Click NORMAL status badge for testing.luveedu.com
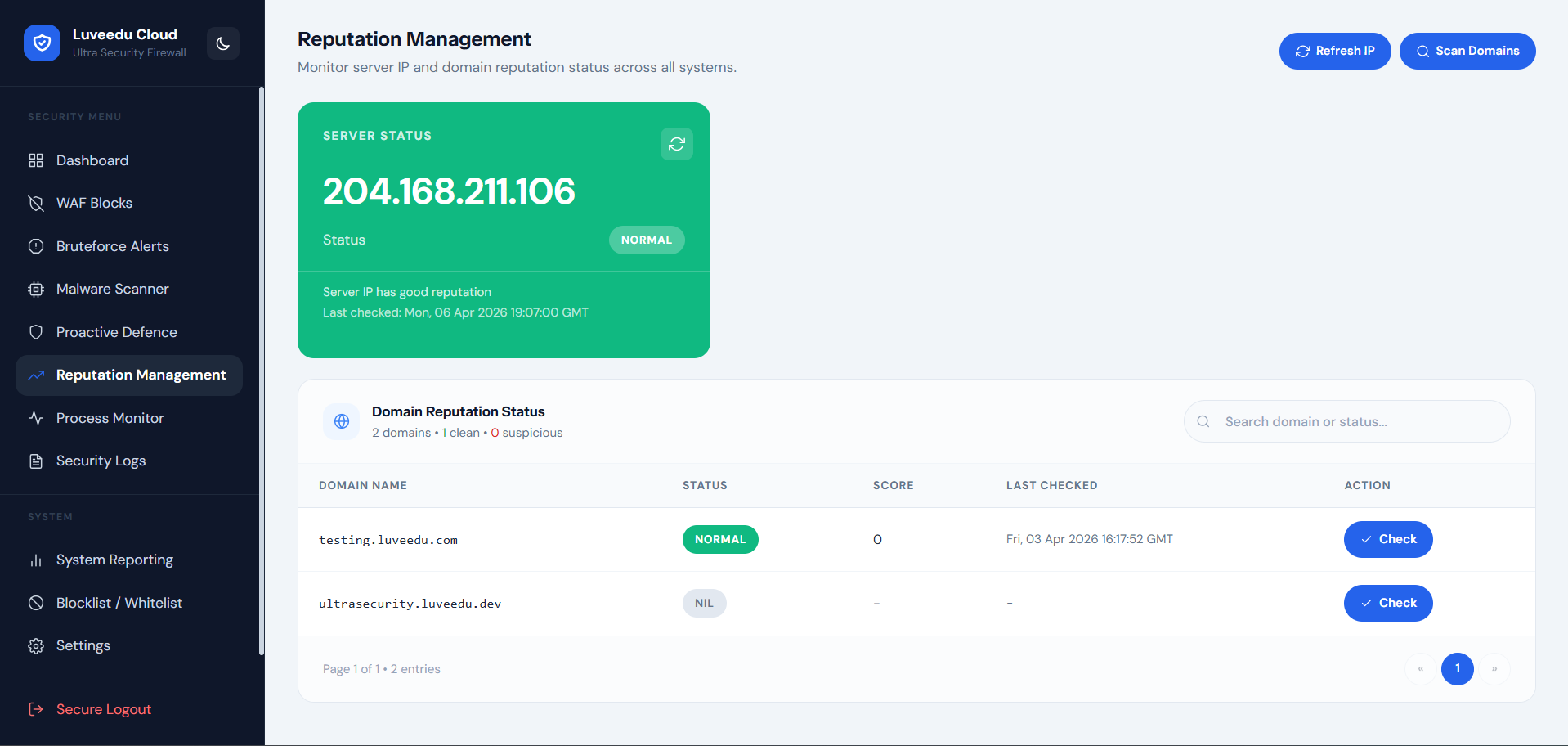 coord(720,539)
